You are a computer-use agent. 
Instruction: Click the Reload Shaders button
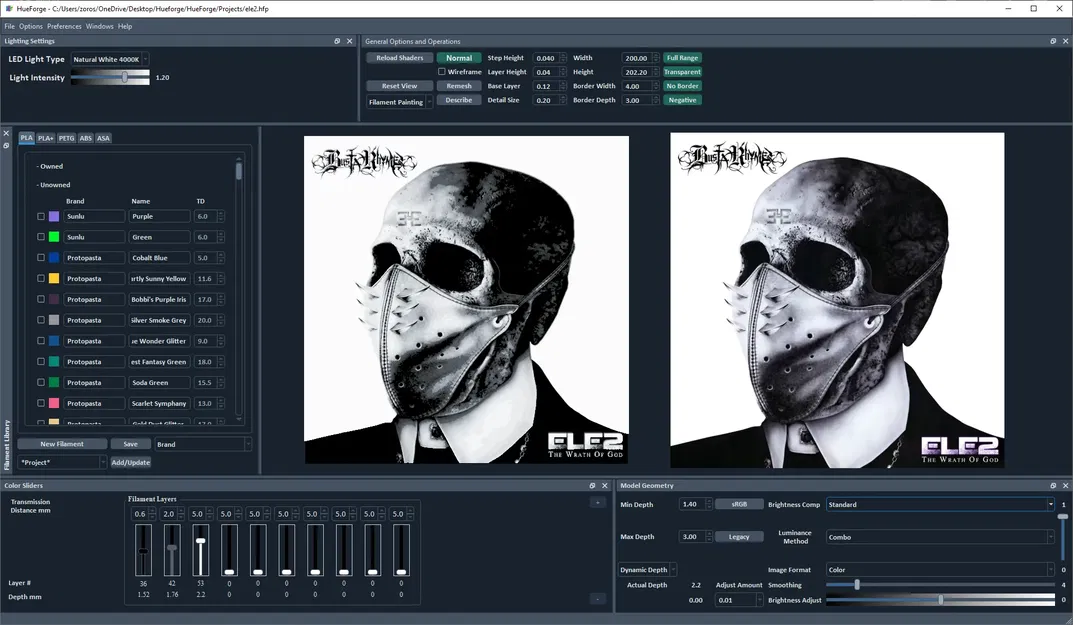click(x=399, y=57)
